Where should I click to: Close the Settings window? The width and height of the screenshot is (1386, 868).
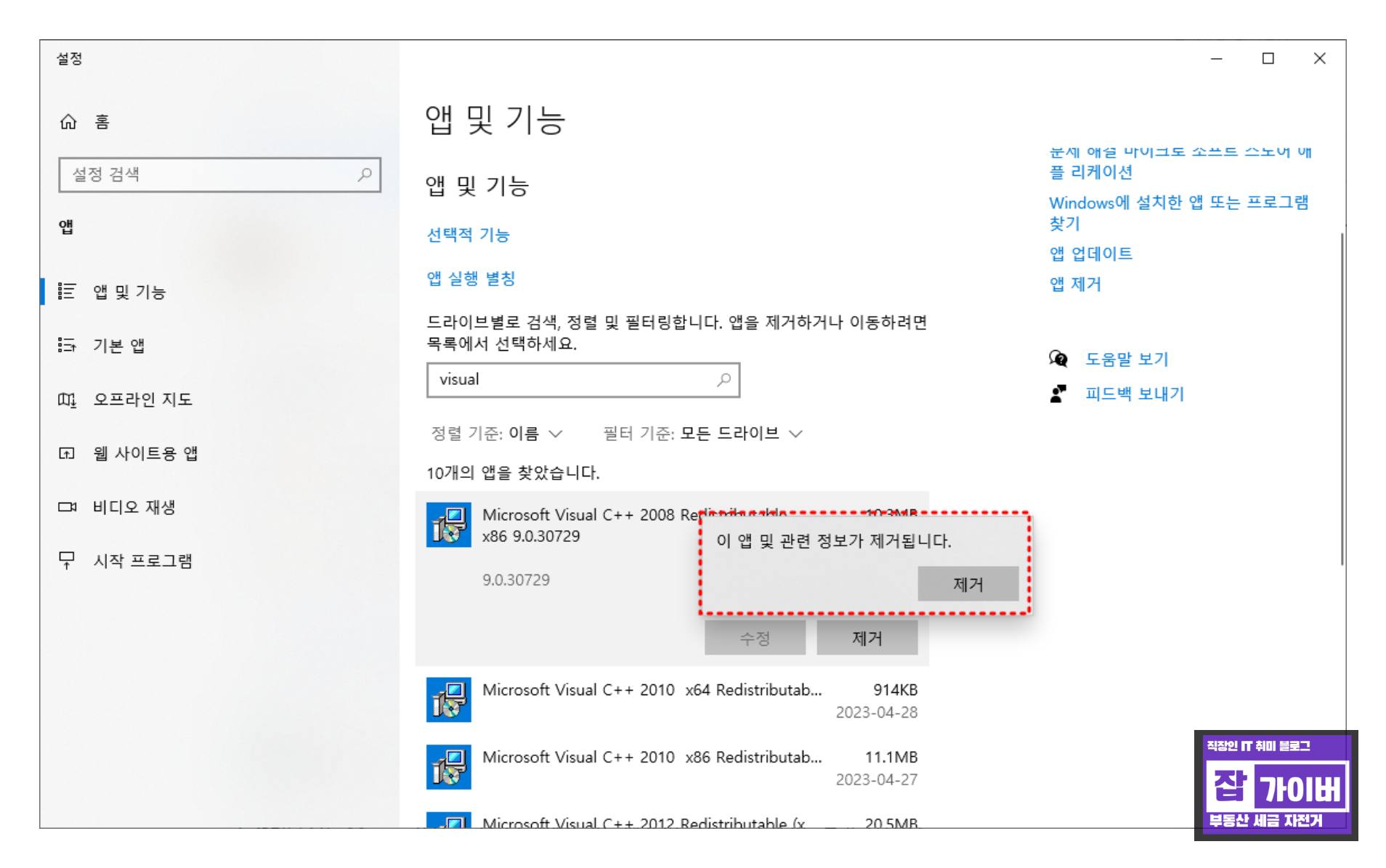(1320, 59)
